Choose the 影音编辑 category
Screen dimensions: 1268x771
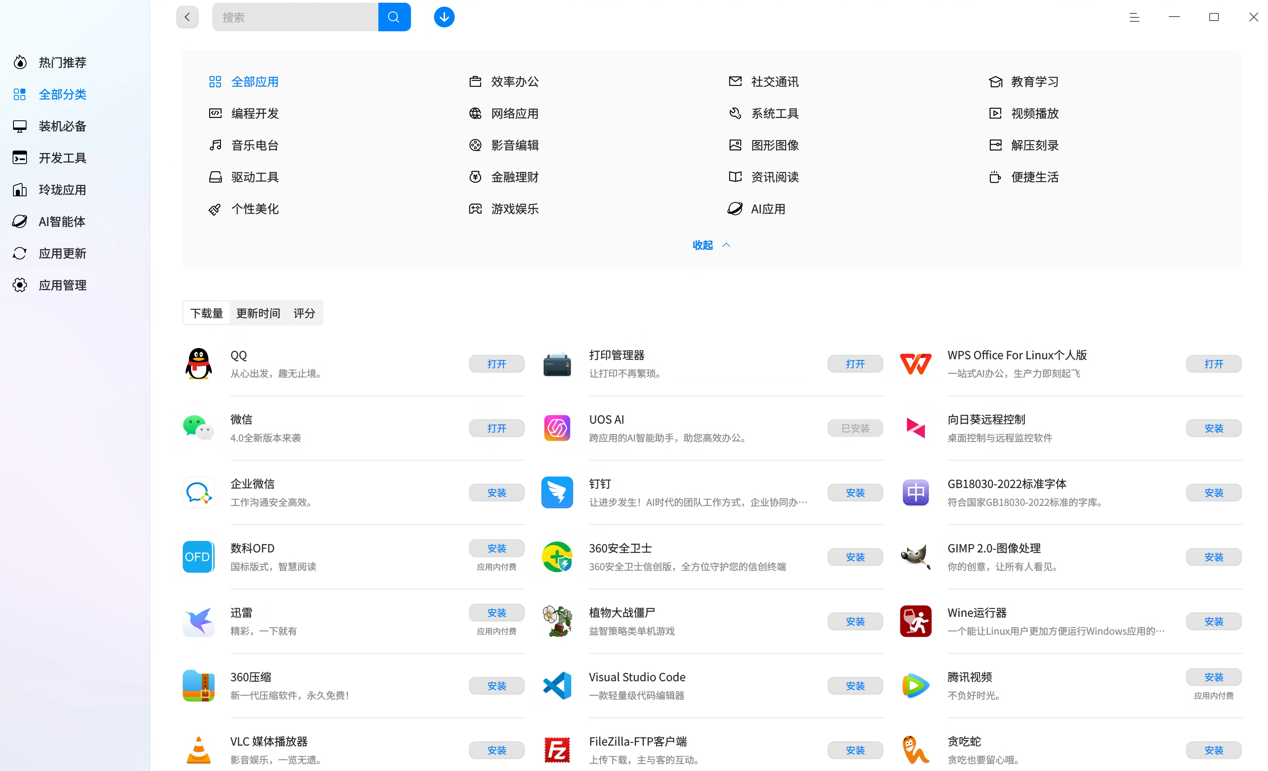coord(504,145)
